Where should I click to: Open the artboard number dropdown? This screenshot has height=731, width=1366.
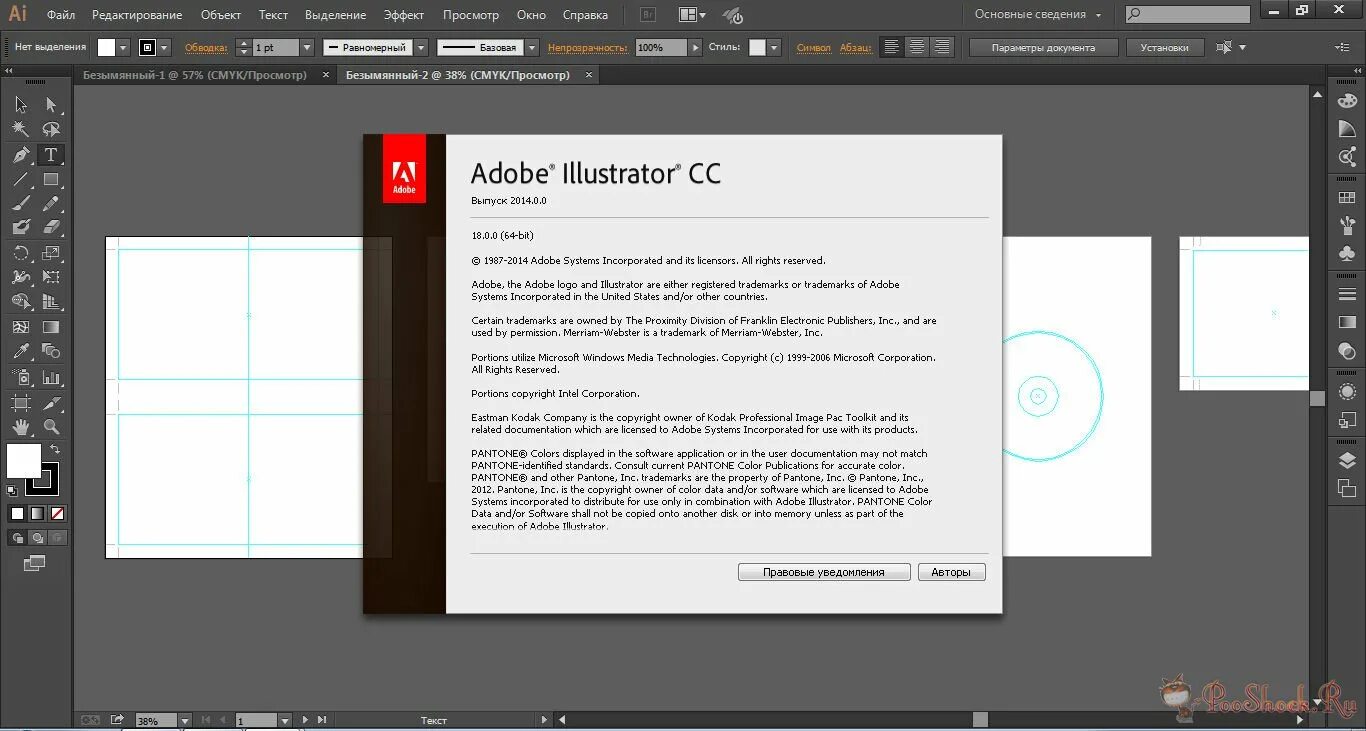[x=284, y=720]
